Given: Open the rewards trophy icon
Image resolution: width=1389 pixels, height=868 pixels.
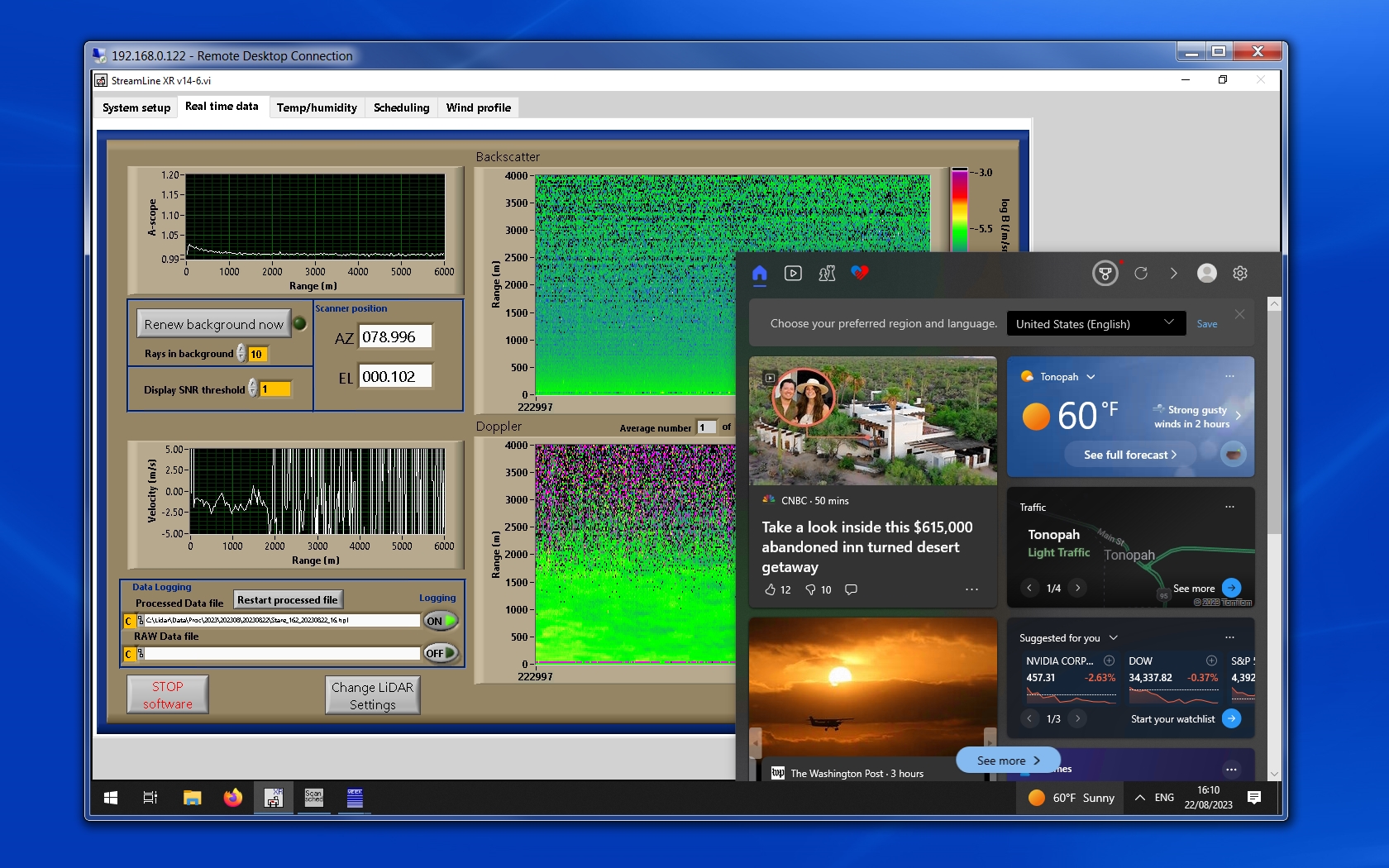Looking at the screenshot, I should [x=1105, y=273].
